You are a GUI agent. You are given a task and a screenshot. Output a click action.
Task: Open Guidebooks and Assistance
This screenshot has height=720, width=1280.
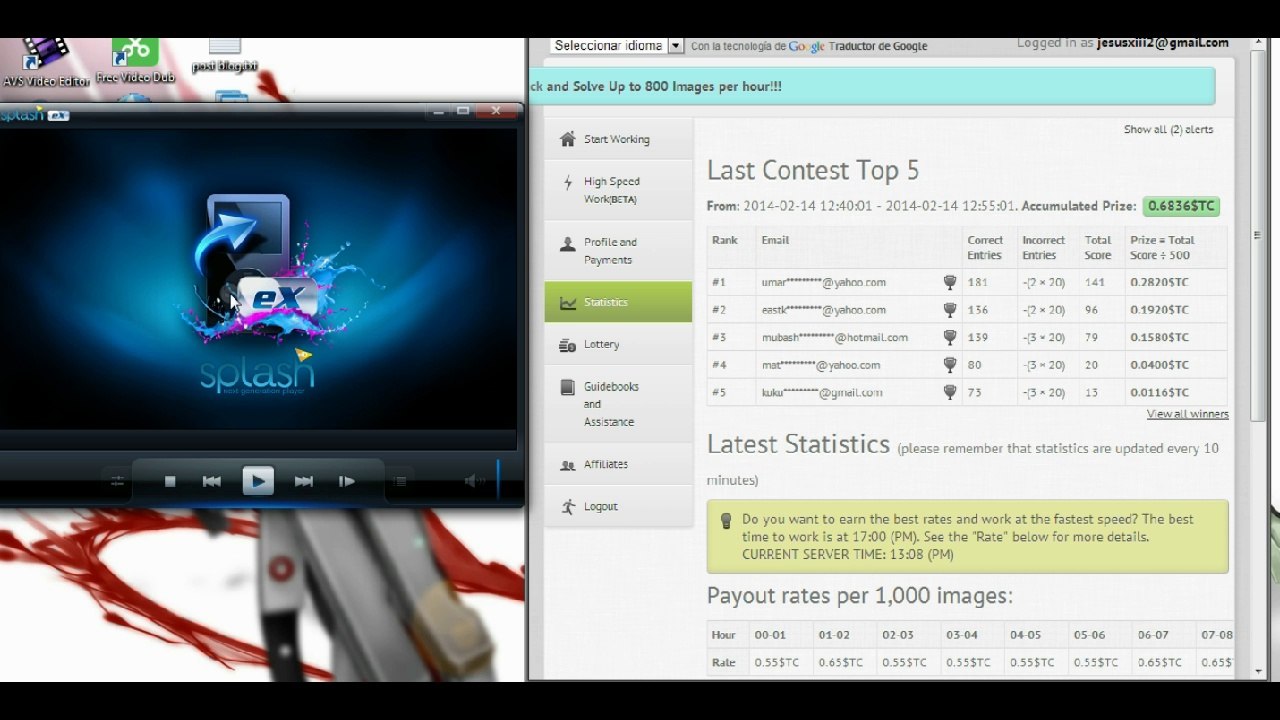click(618, 404)
